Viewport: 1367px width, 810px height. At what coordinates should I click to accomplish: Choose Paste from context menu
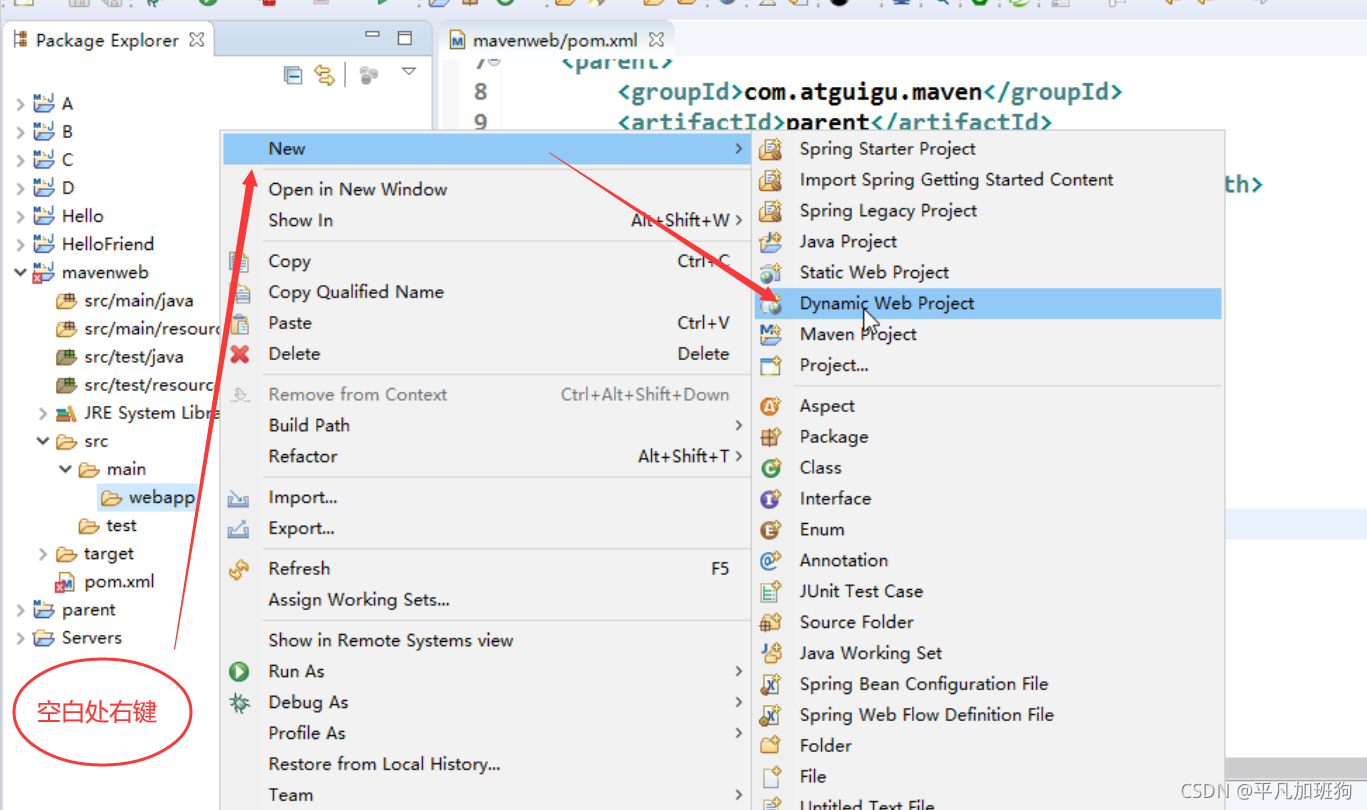[485, 323]
